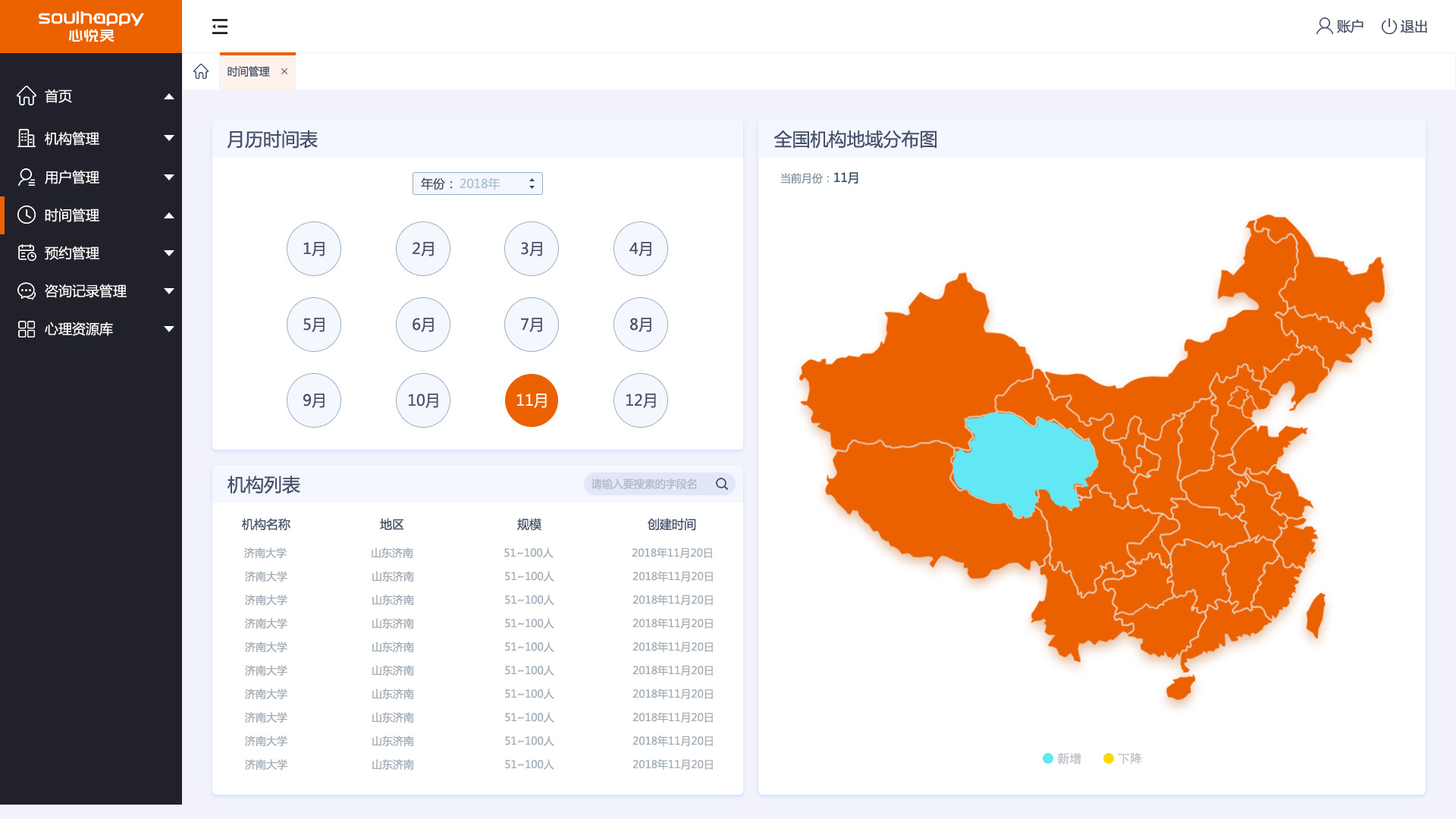The width and height of the screenshot is (1456, 819).
Task: Expand the 预约管理 sidebar menu
Action: (91, 253)
